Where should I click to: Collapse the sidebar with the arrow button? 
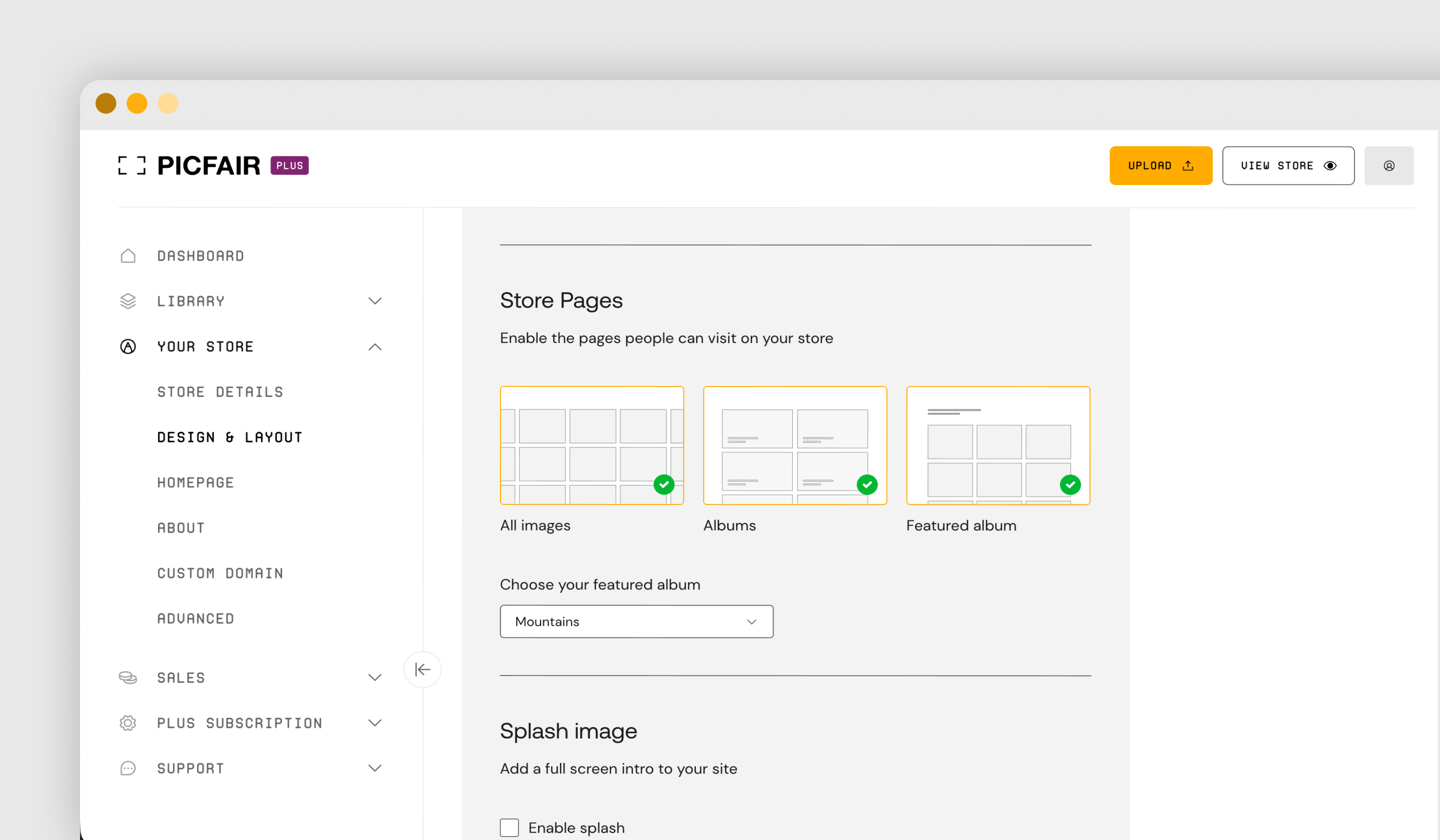coord(422,669)
